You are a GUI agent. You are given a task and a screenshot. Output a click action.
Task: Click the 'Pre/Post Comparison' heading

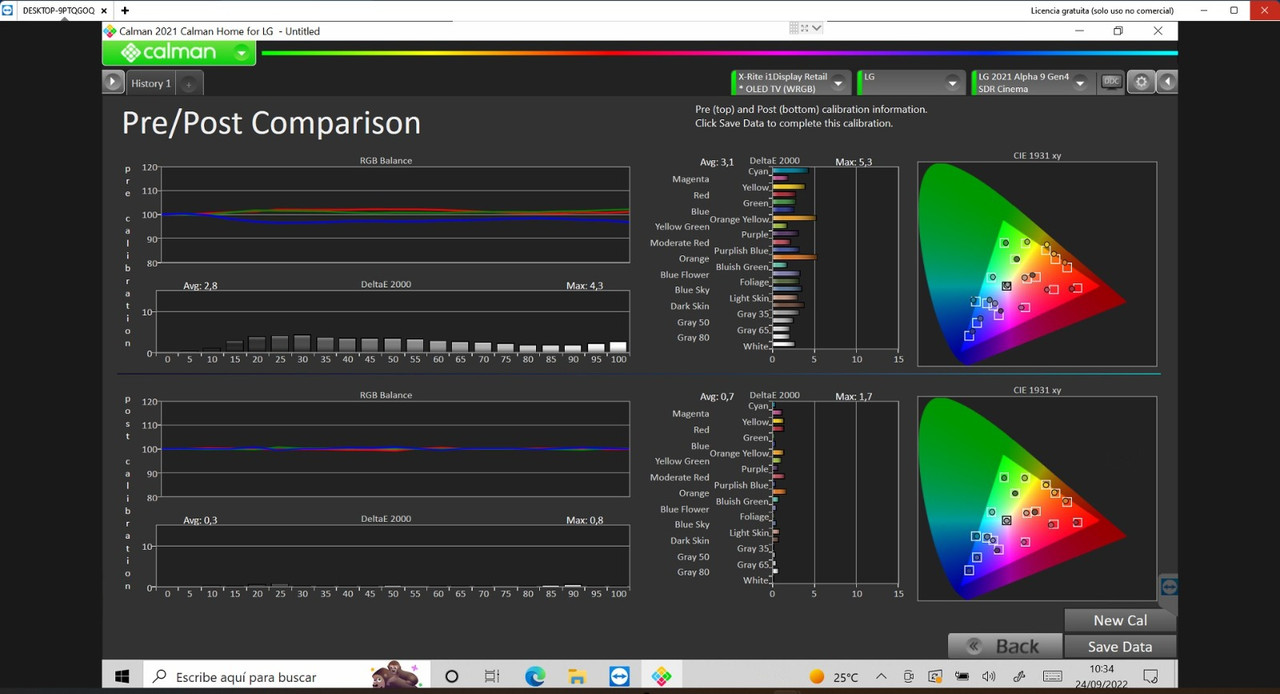coord(271,123)
